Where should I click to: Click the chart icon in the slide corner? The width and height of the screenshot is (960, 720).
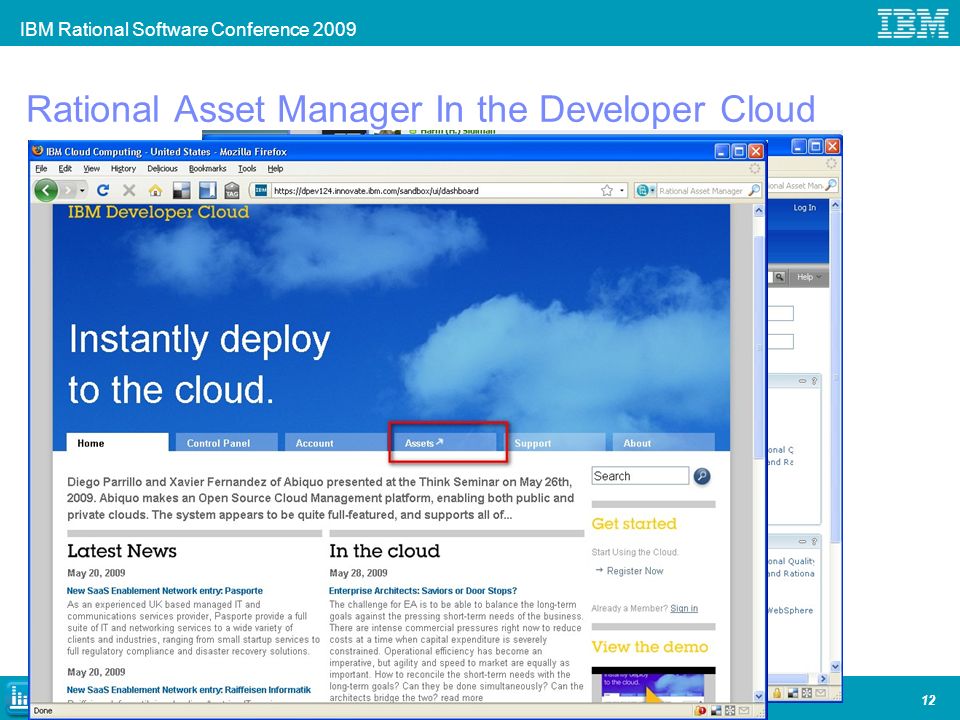(18, 698)
